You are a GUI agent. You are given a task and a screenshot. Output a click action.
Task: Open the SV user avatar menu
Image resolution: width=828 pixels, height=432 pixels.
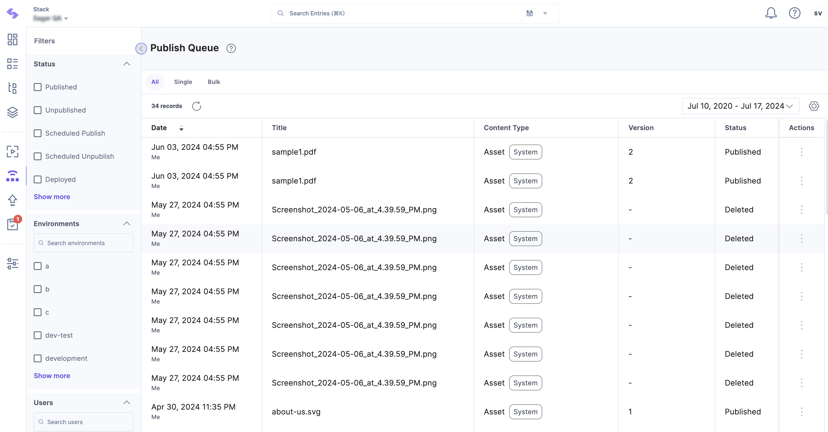(x=817, y=13)
